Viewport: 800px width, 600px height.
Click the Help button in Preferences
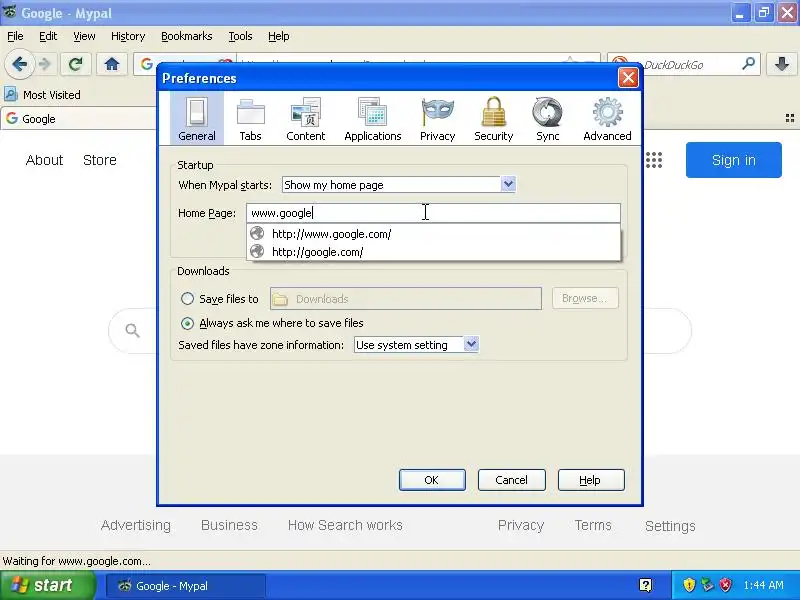tap(591, 480)
